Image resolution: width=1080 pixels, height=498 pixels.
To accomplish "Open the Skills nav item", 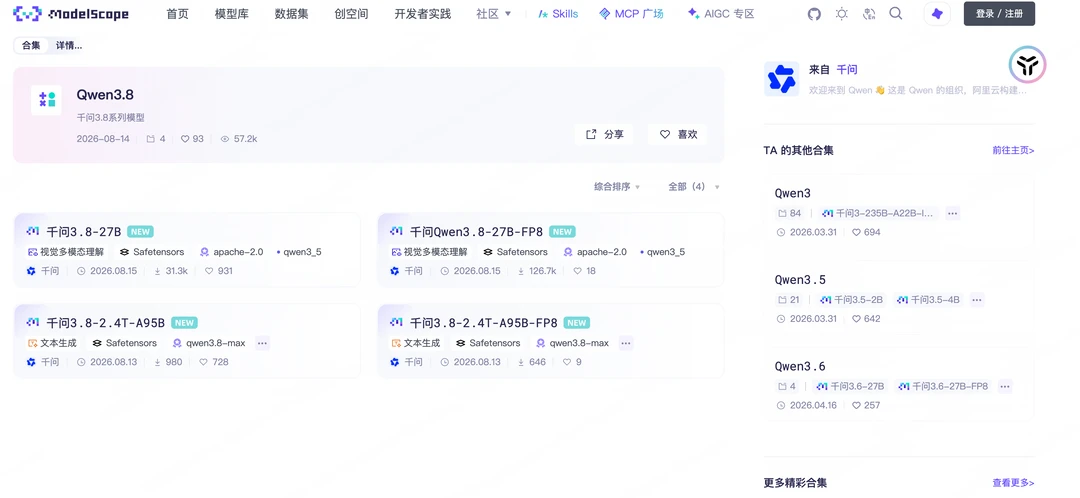I will tap(558, 14).
